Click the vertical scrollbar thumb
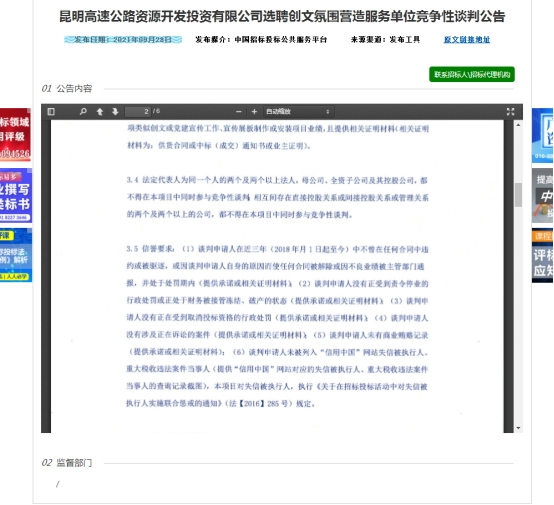Image resolution: width=554 pixels, height=505 pixels. [x=518, y=195]
